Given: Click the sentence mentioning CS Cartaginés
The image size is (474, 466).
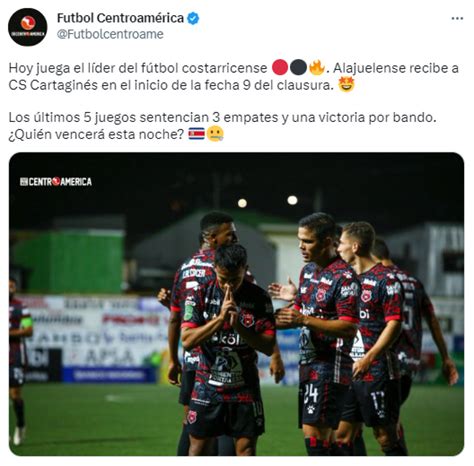Looking at the screenshot, I should (x=234, y=77).
